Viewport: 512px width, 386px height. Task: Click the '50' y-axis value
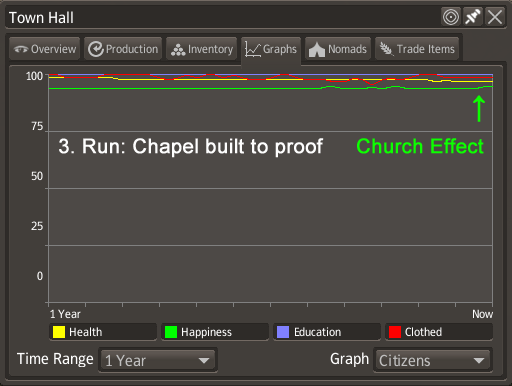(37, 176)
